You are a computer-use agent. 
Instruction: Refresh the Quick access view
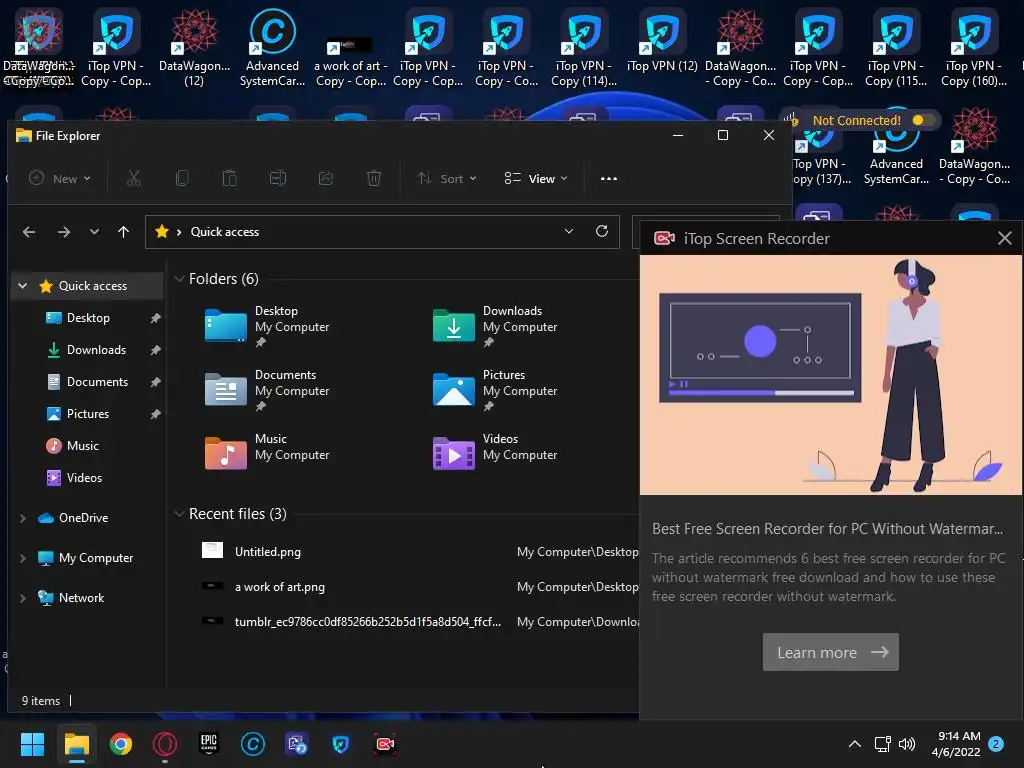click(602, 231)
